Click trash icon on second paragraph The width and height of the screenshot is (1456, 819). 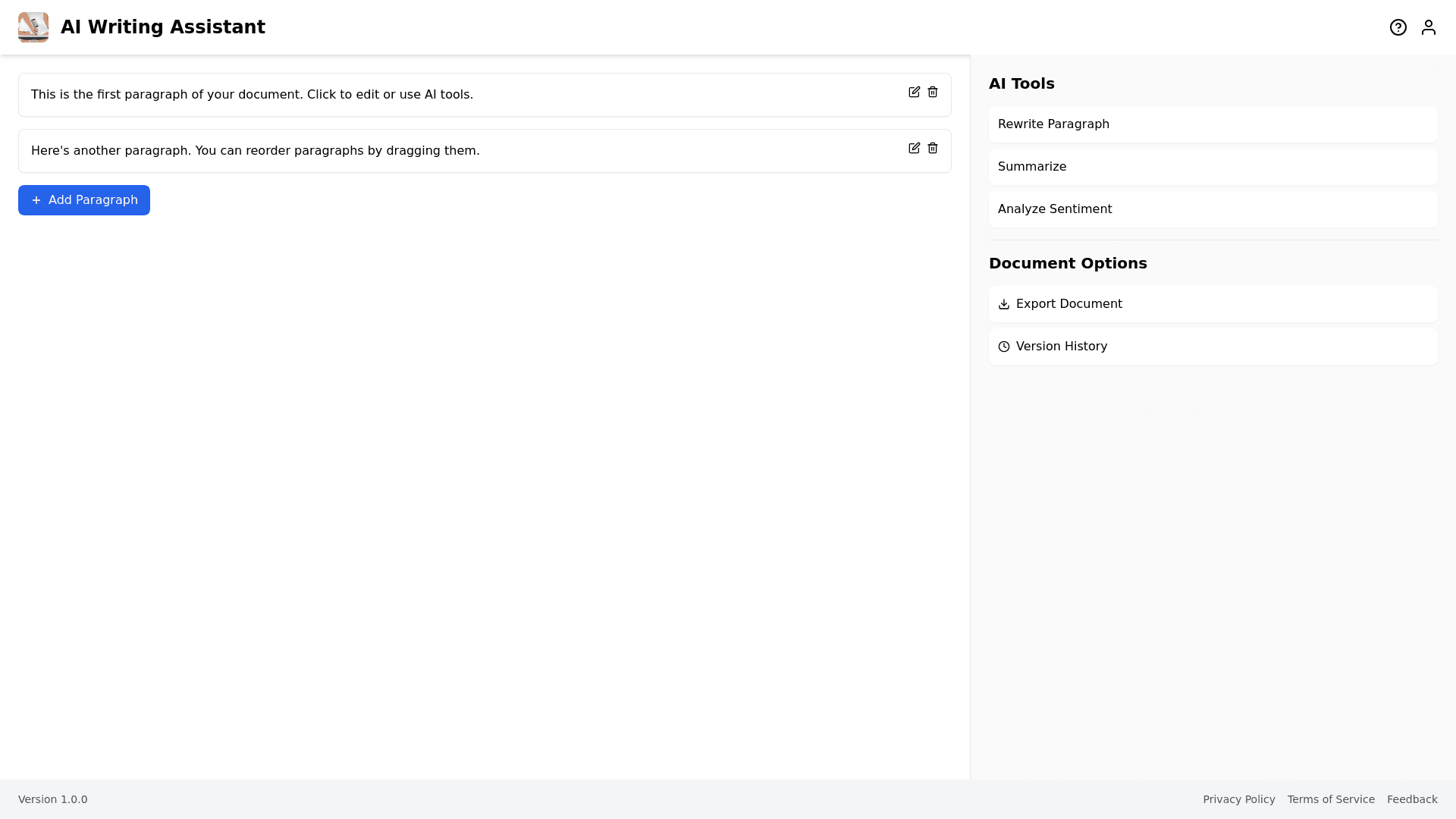point(933,148)
